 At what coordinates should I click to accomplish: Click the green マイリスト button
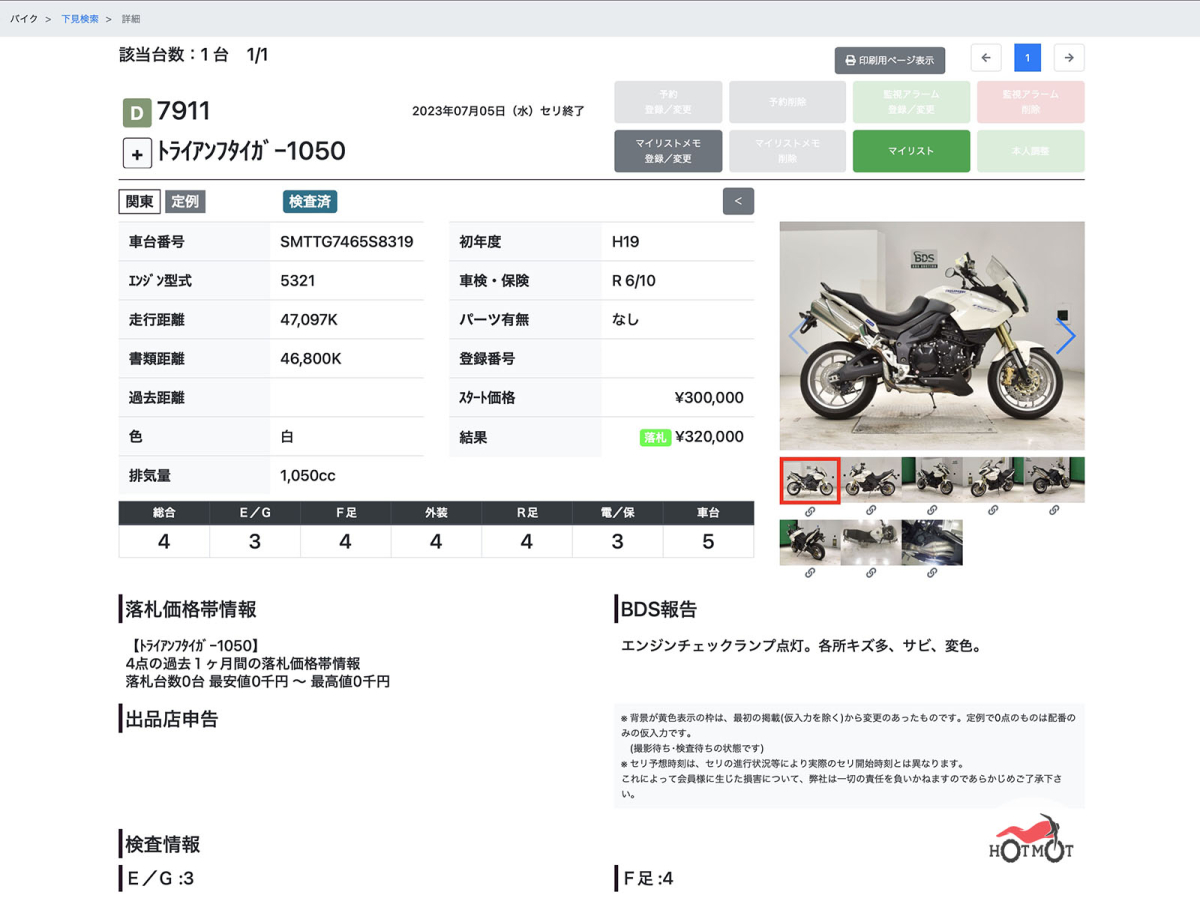[911, 151]
